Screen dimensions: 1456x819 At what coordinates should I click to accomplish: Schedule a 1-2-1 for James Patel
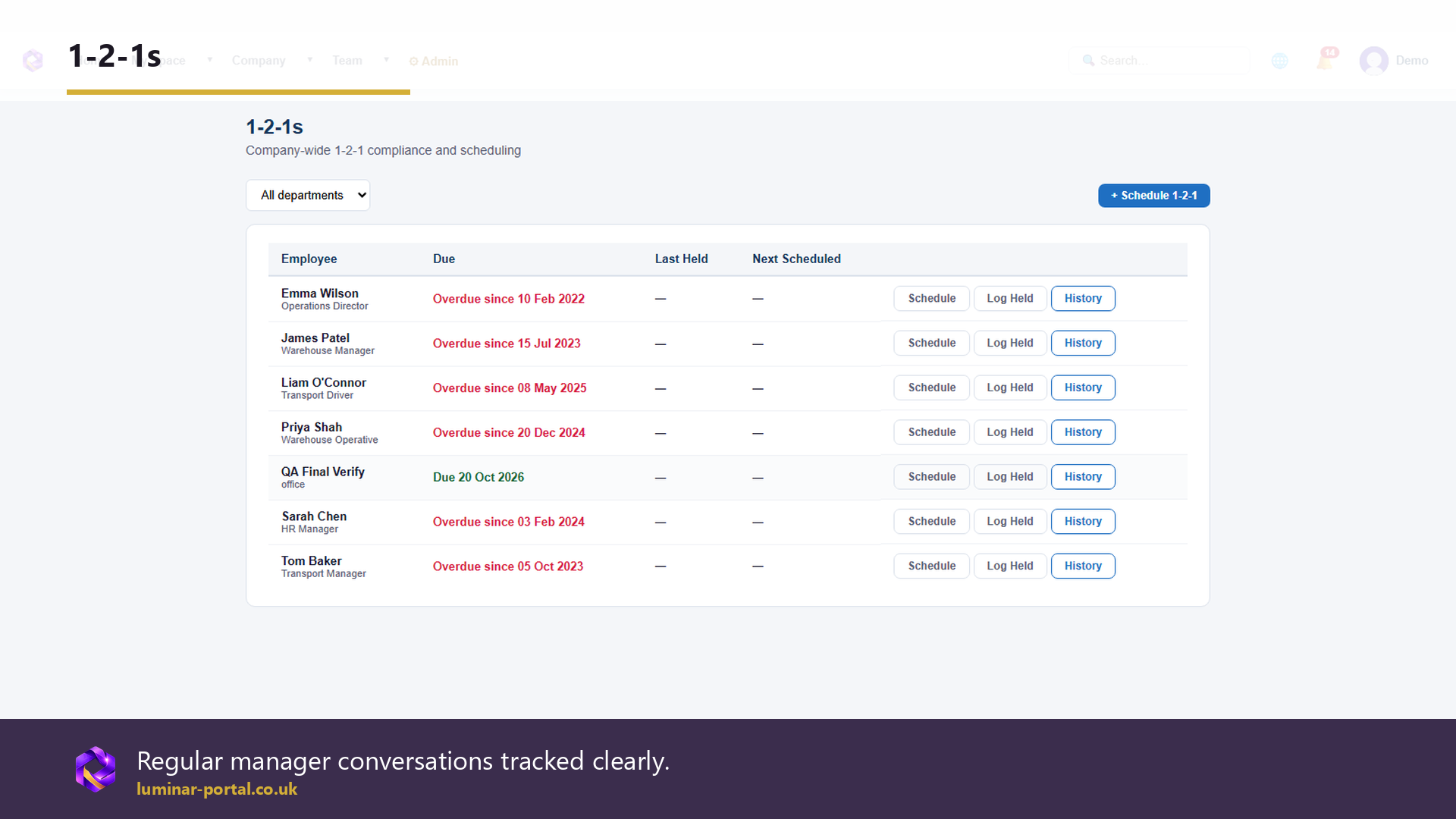click(931, 344)
